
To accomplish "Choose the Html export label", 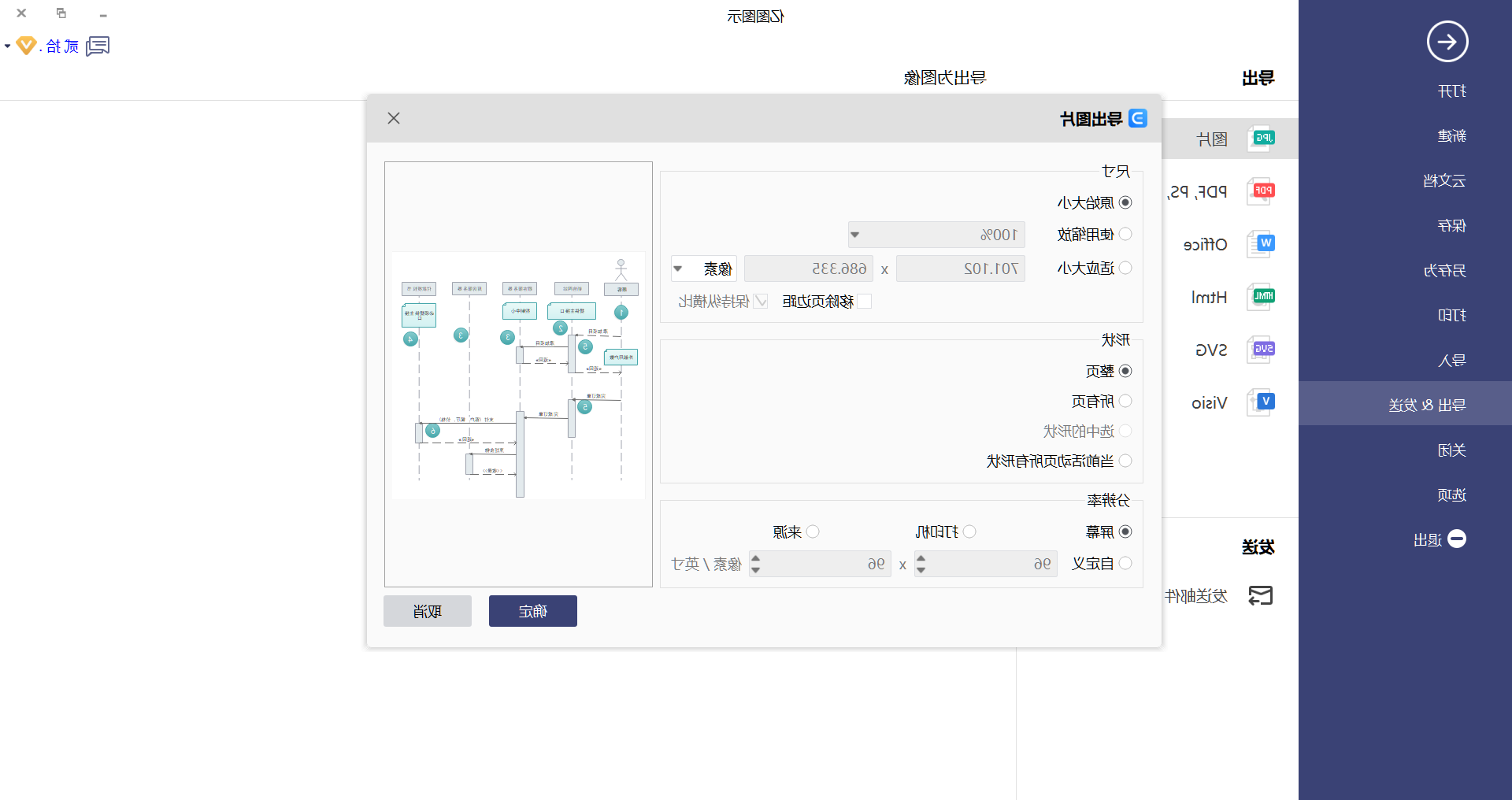I will click(1209, 298).
